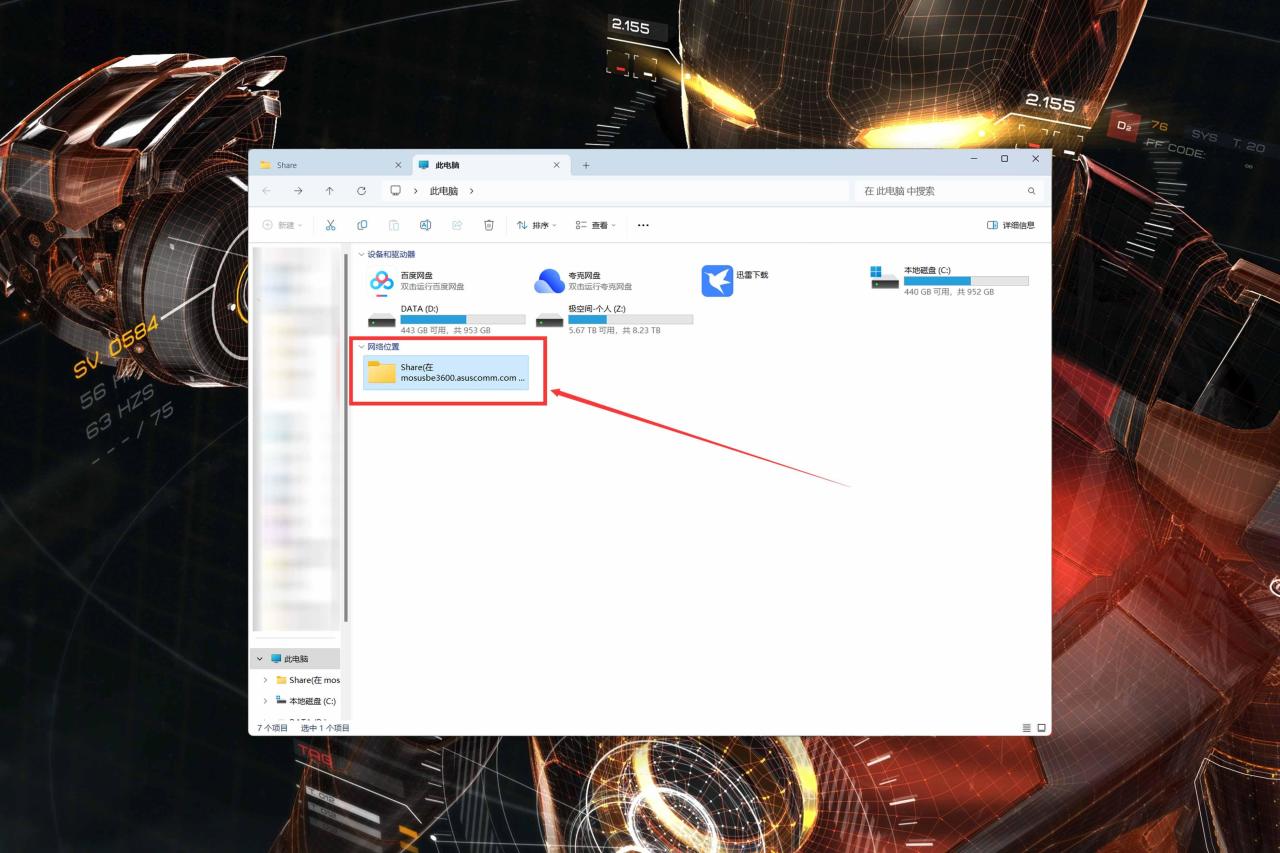Switch to the Share tab

(x=330, y=165)
